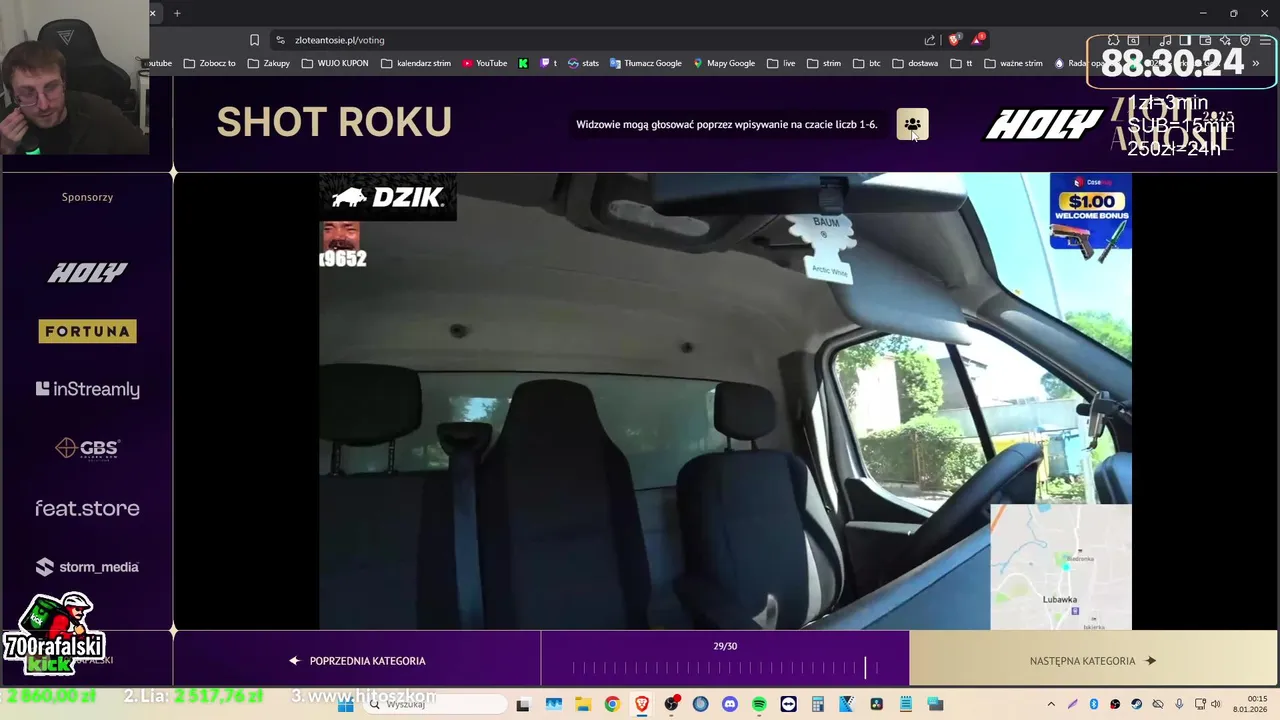Open the live bookmark folder
Viewport: 1280px width, 720px height.
(781, 63)
